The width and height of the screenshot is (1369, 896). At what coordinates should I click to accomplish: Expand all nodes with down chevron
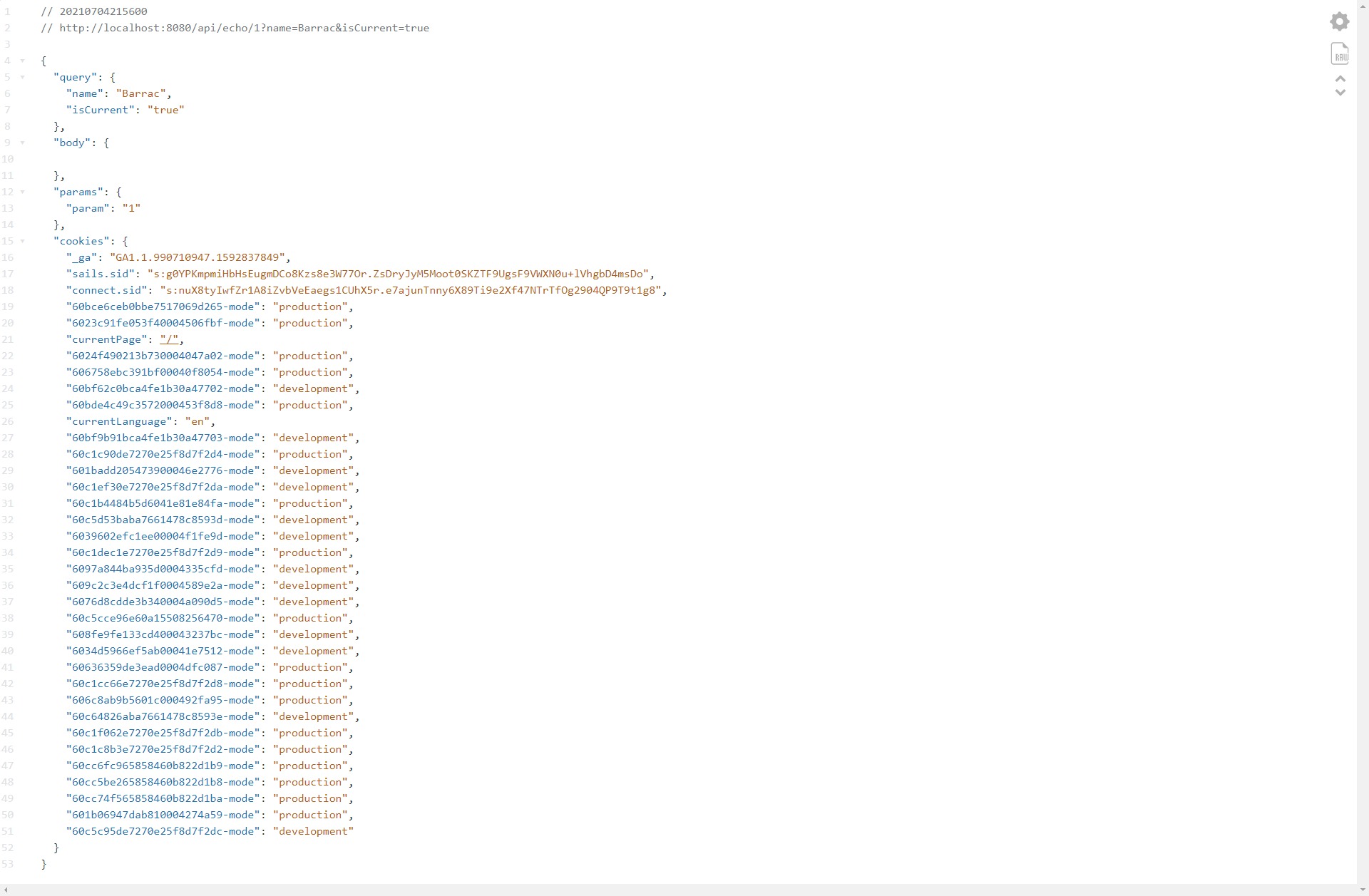[x=1340, y=93]
